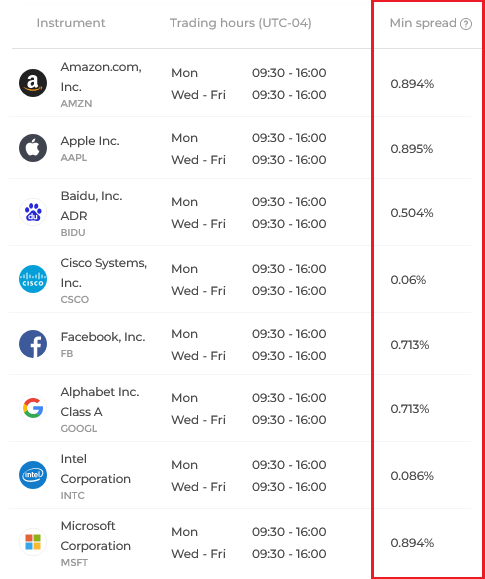Screen dimensions: 485x579
Task: Click the Min spread column header
Action: pyautogui.click(x=423, y=23)
